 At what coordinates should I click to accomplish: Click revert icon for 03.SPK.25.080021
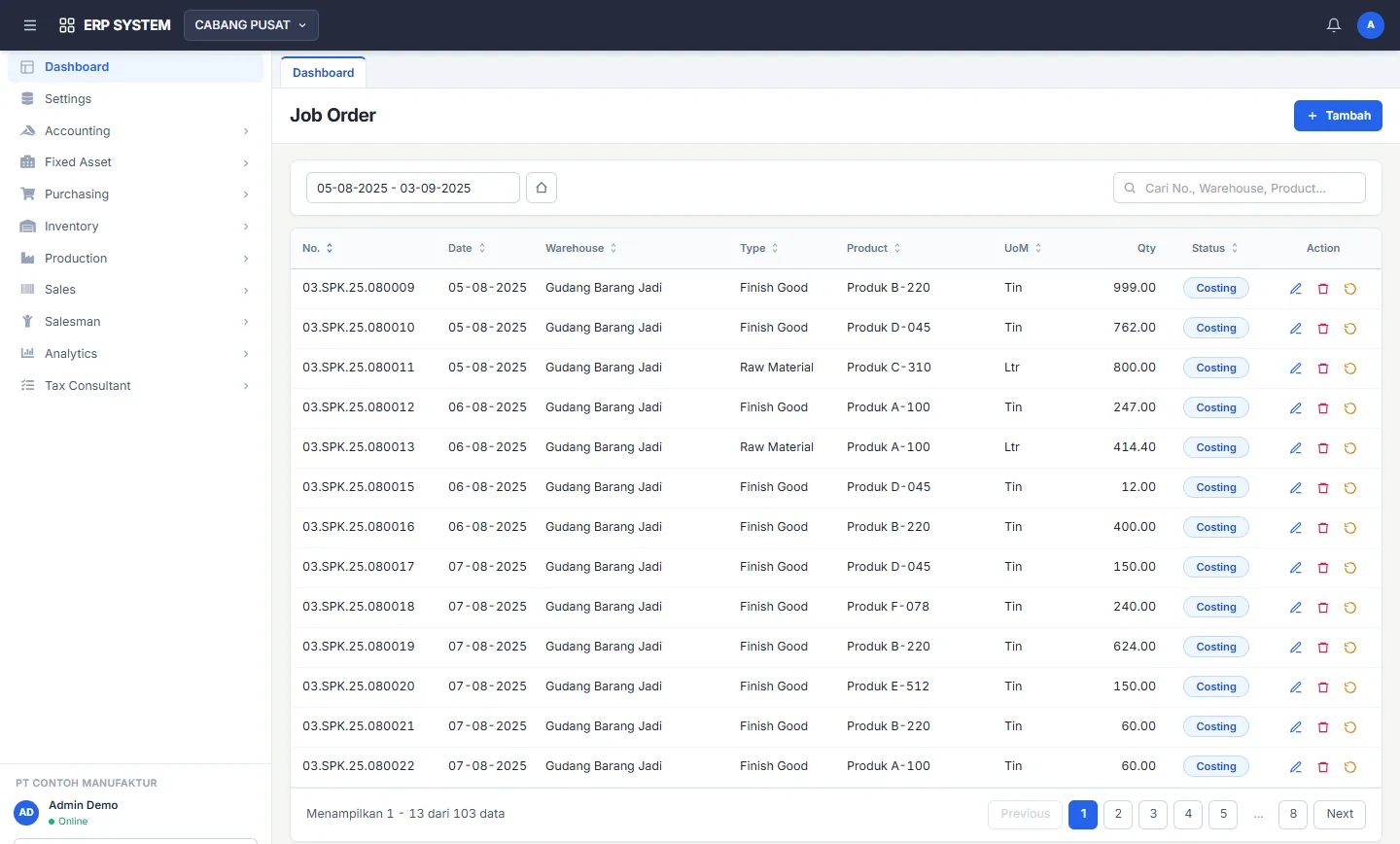coord(1350,727)
